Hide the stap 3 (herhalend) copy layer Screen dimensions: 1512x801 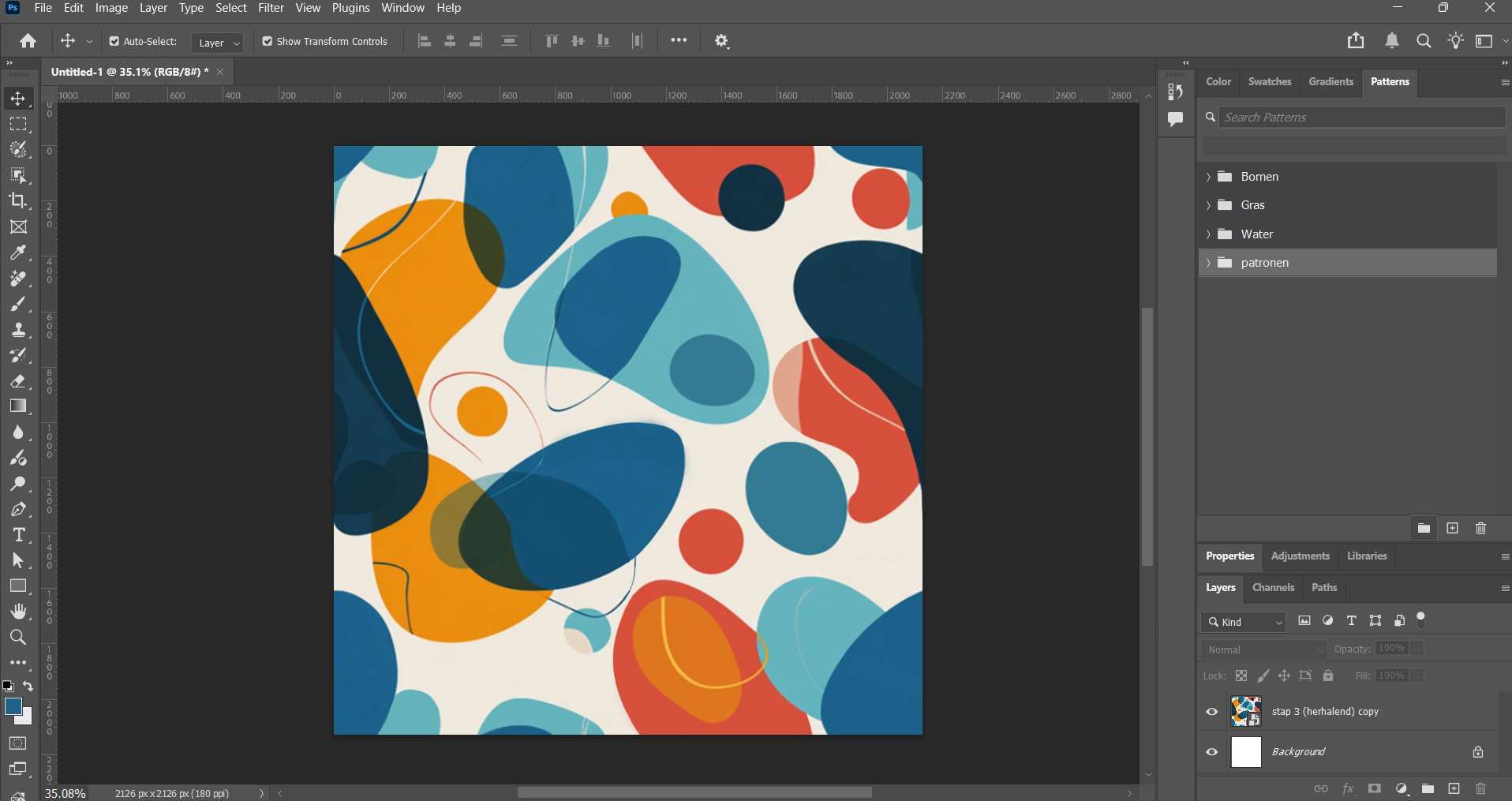click(x=1212, y=712)
